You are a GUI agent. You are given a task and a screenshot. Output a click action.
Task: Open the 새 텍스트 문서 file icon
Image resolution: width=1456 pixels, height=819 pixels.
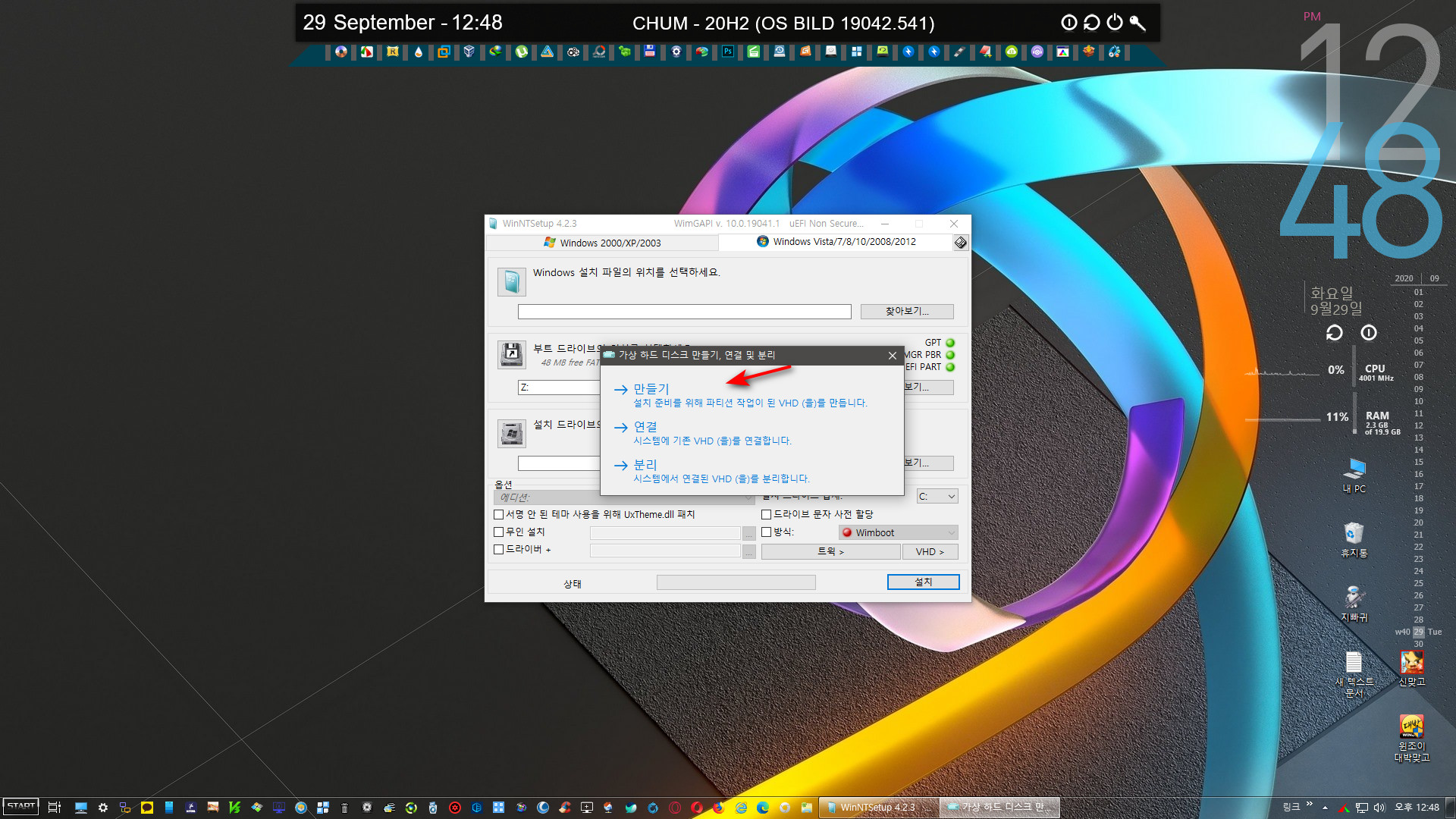click(x=1354, y=673)
